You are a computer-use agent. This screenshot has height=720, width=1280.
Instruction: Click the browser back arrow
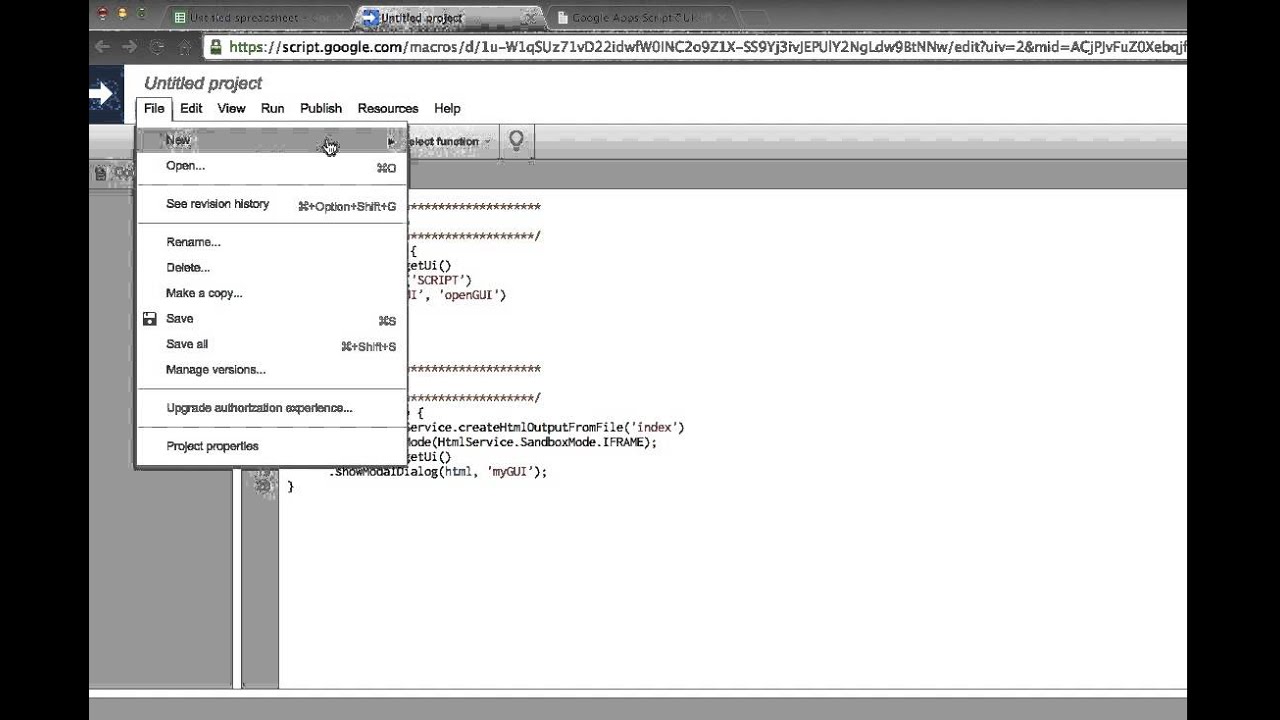click(103, 46)
